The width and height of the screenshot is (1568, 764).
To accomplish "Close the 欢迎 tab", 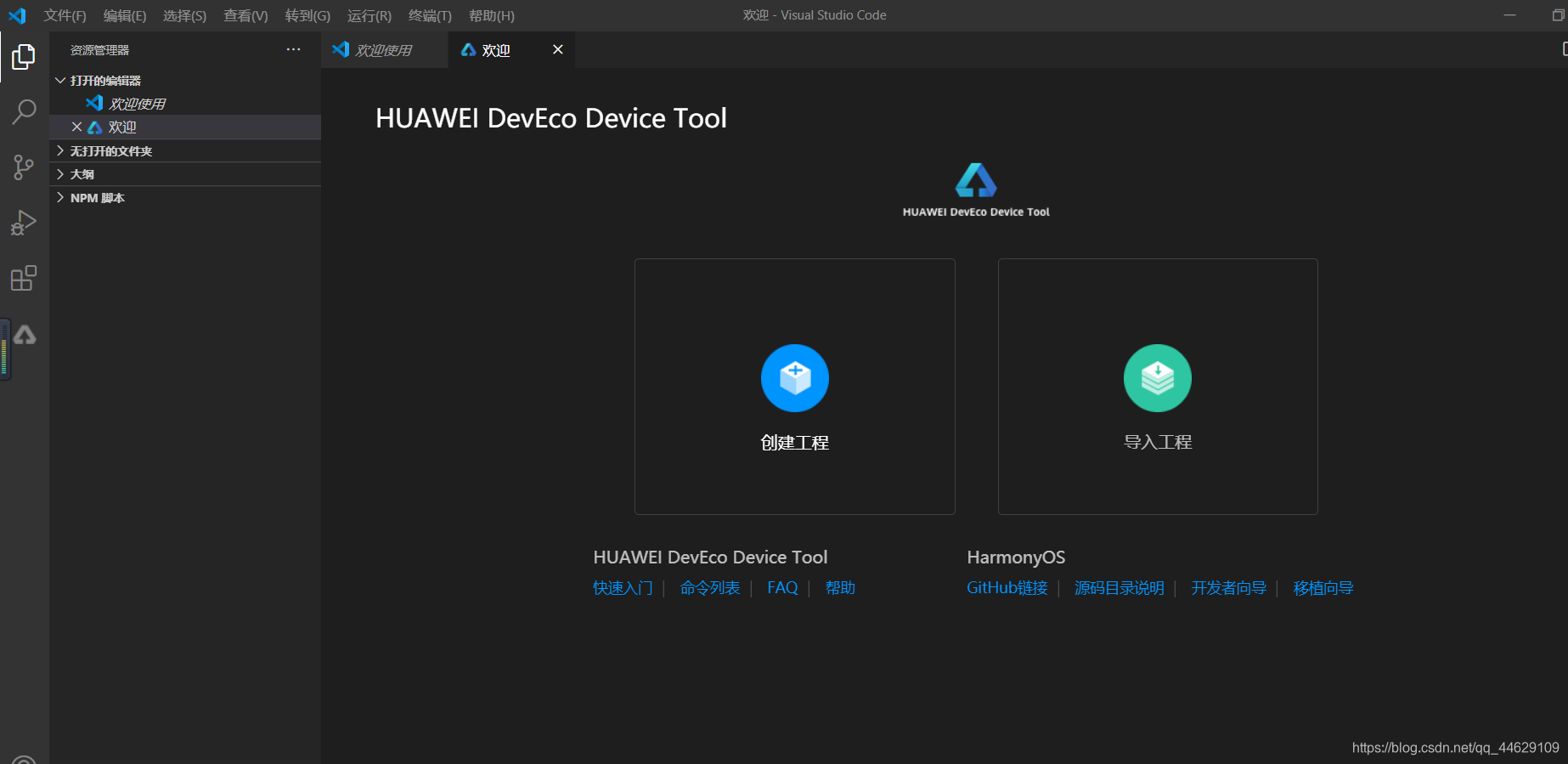I will (558, 50).
